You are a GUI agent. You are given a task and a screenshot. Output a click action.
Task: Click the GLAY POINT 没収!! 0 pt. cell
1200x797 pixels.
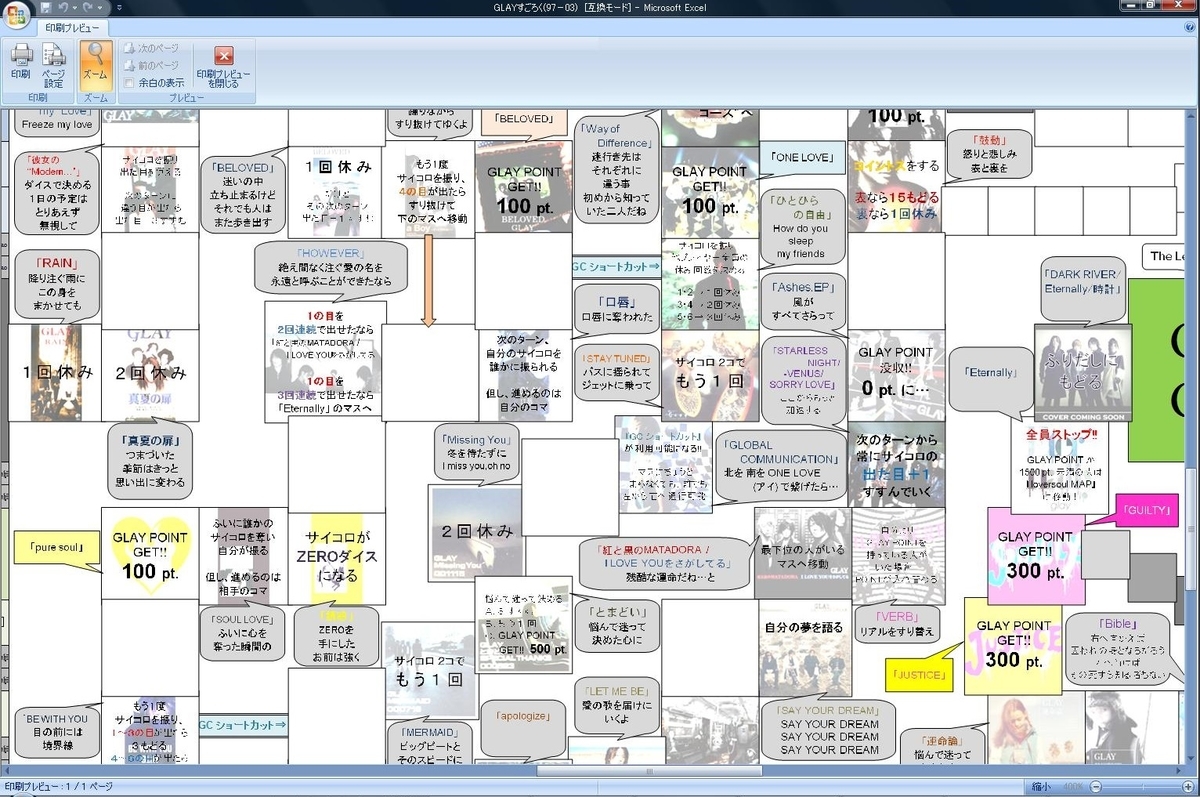tap(895, 374)
